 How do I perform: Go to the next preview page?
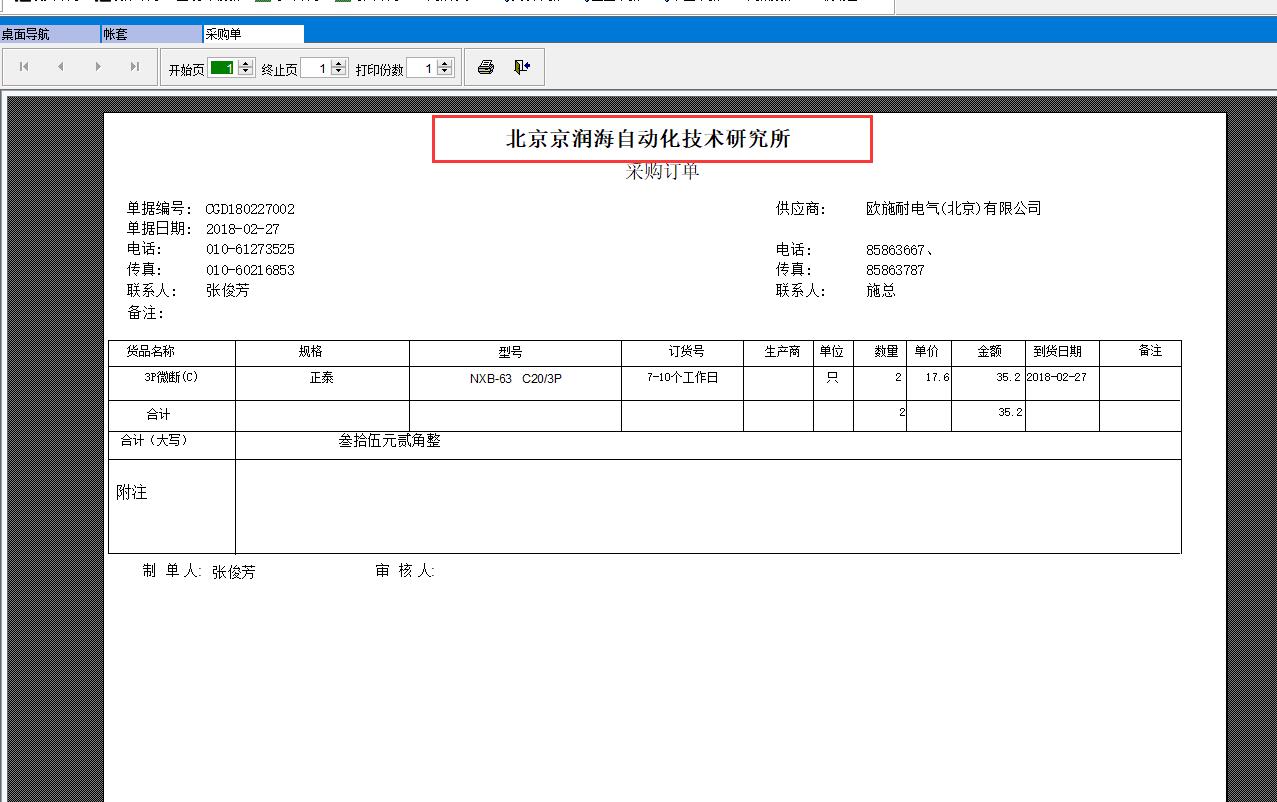point(98,67)
